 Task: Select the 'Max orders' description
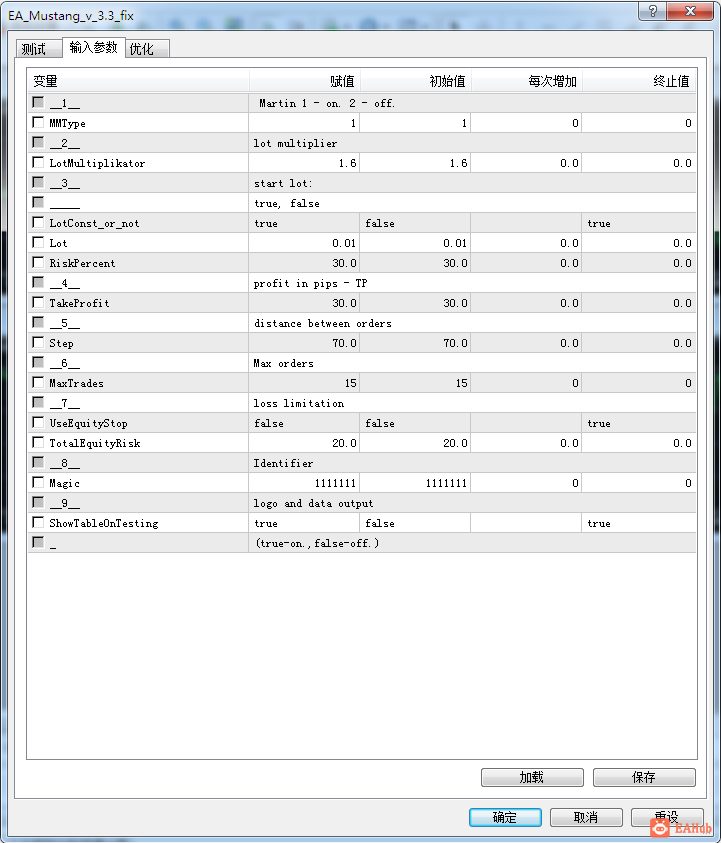pos(283,363)
